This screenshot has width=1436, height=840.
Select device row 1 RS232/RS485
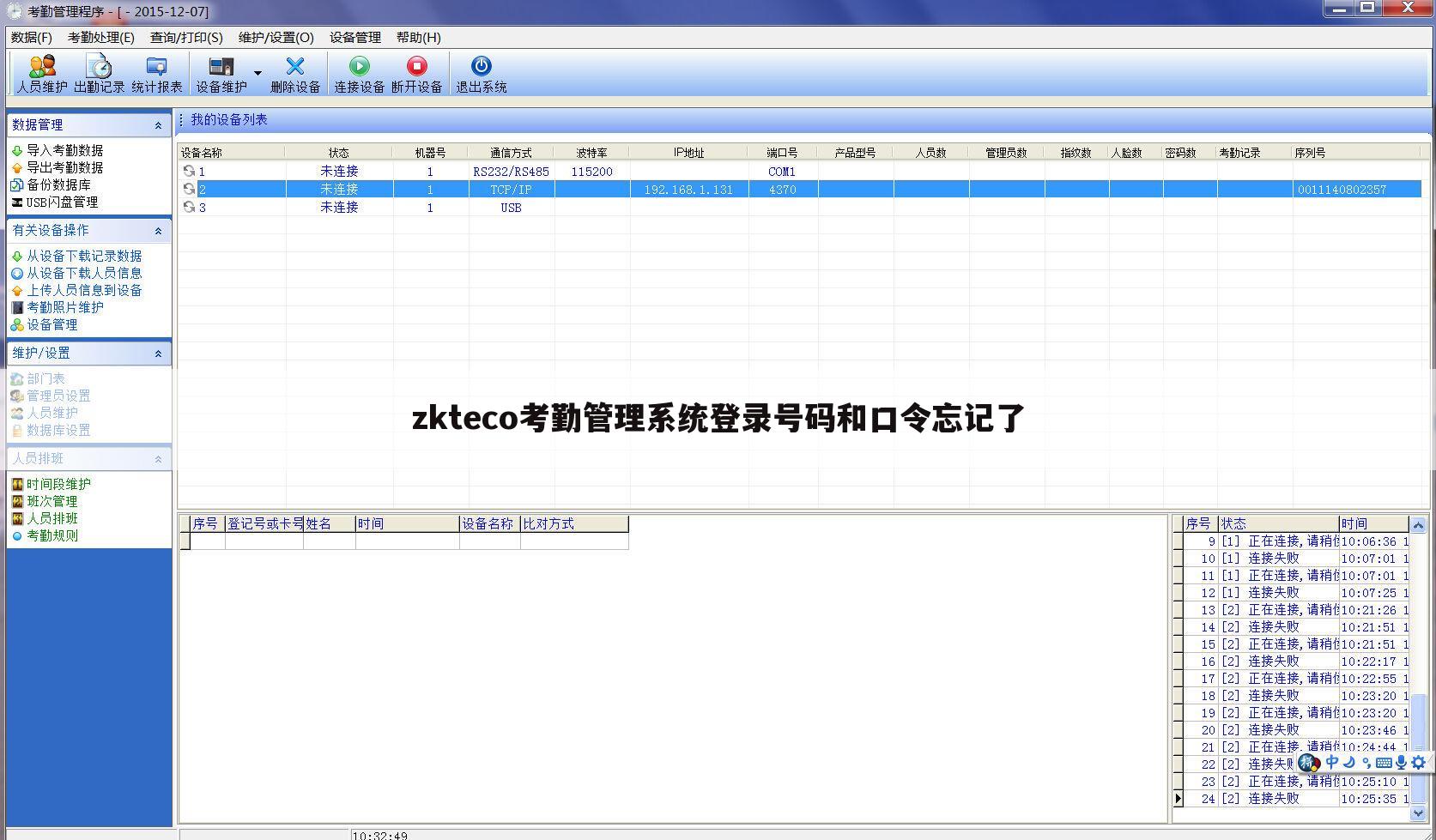(x=799, y=172)
